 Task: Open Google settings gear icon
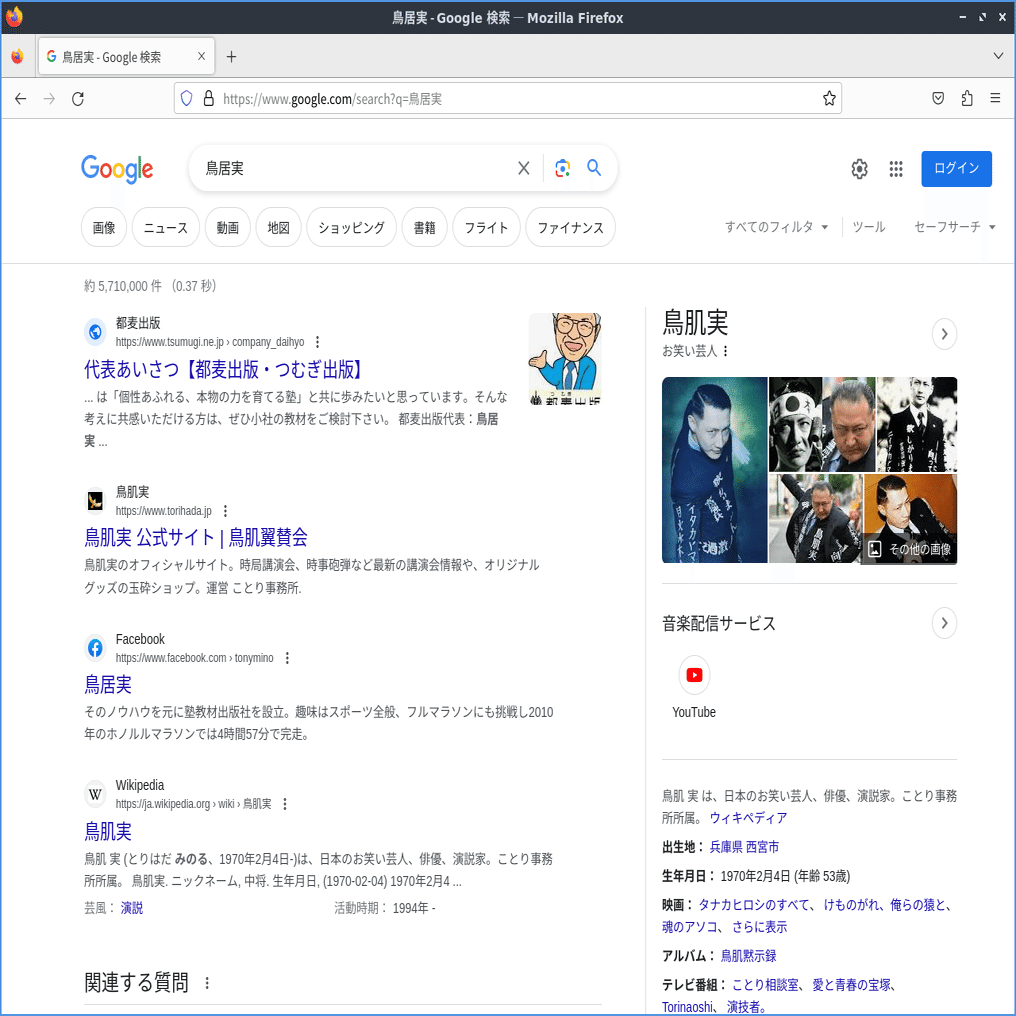(x=859, y=169)
